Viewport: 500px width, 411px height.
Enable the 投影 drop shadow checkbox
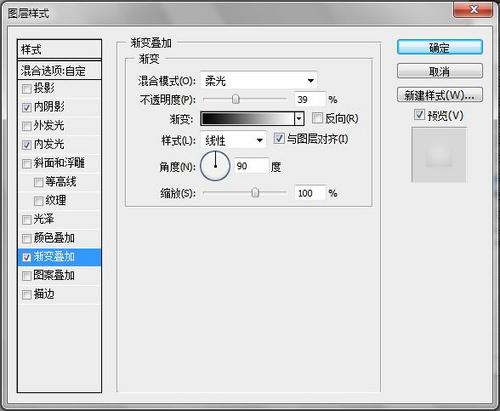(26, 89)
